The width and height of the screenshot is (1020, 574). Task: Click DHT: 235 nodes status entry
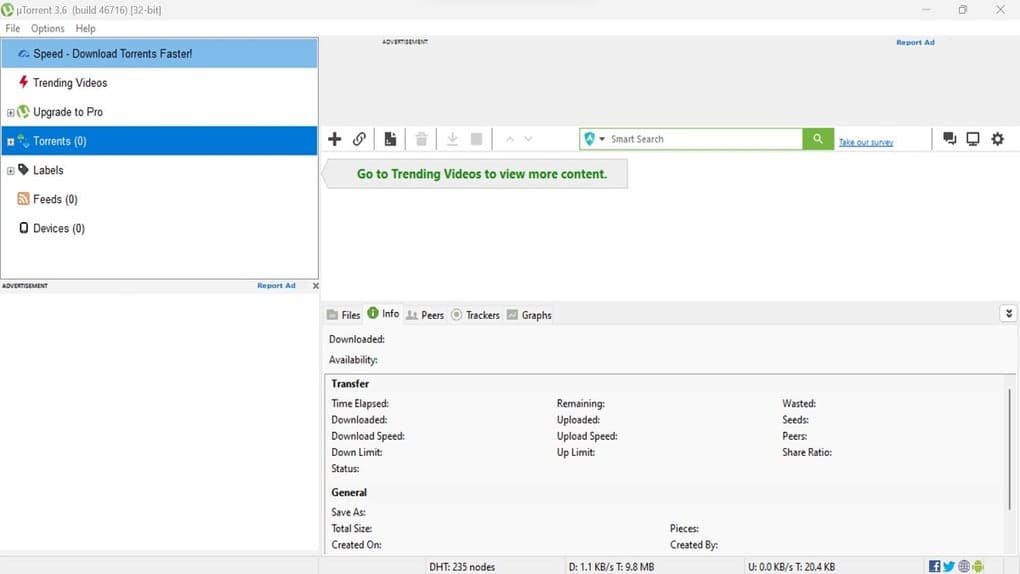pos(462,567)
